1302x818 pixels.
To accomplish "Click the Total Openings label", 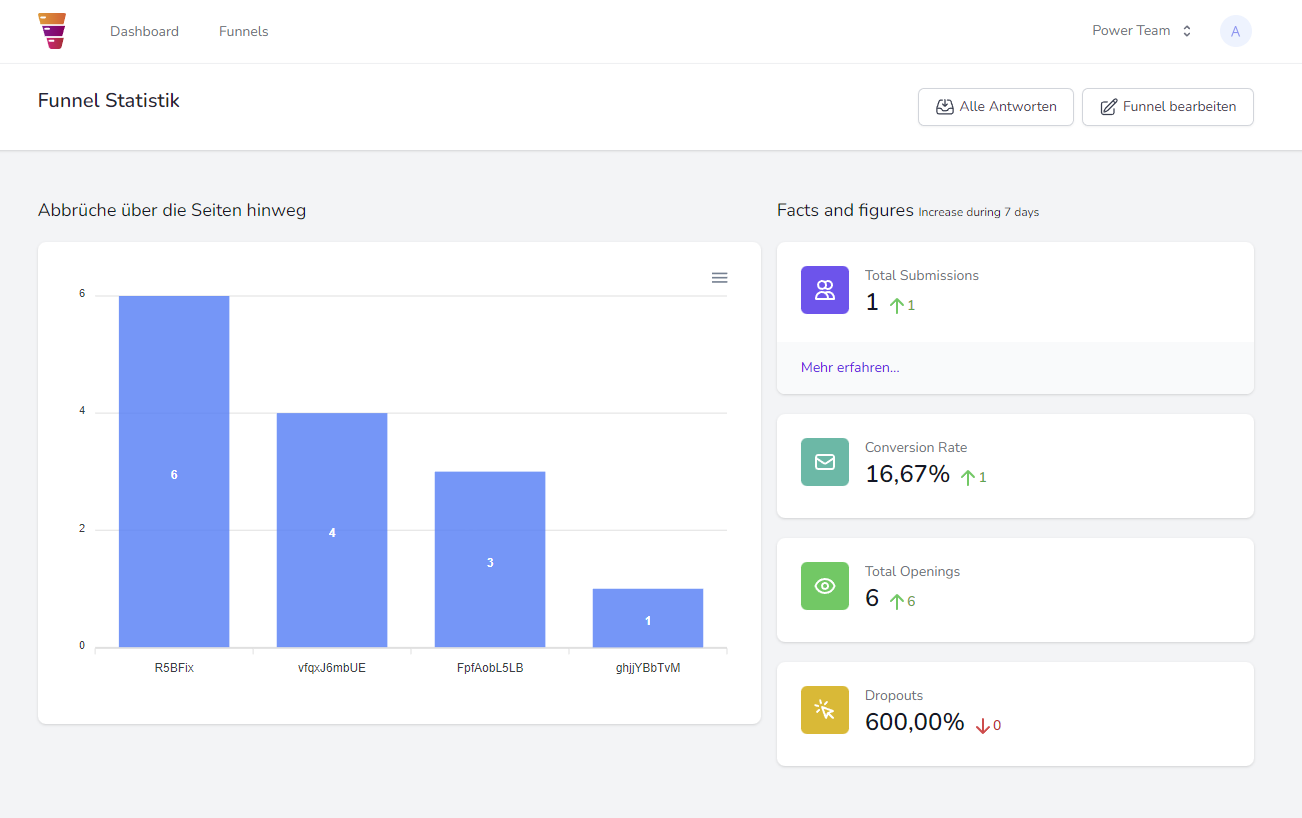I will [912, 571].
